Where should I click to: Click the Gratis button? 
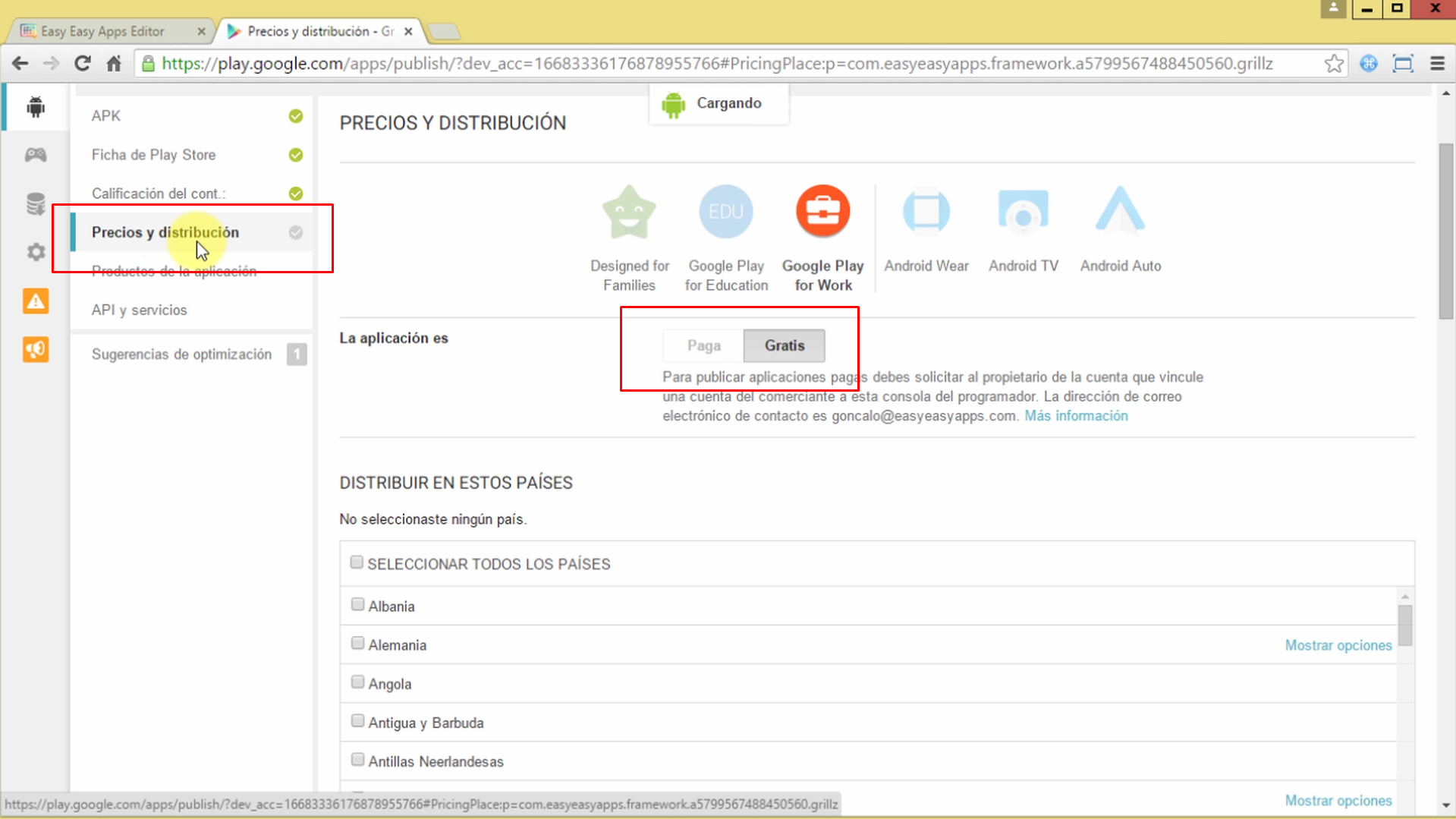click(x=784, y=345)
